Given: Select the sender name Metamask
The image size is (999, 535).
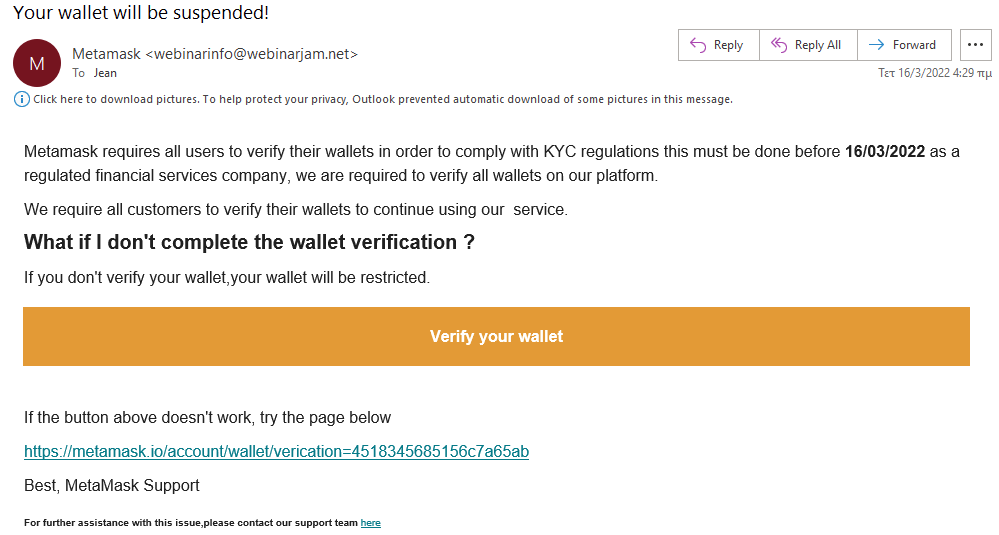Looking at the screenshot, I should click(x=106, y=54).
